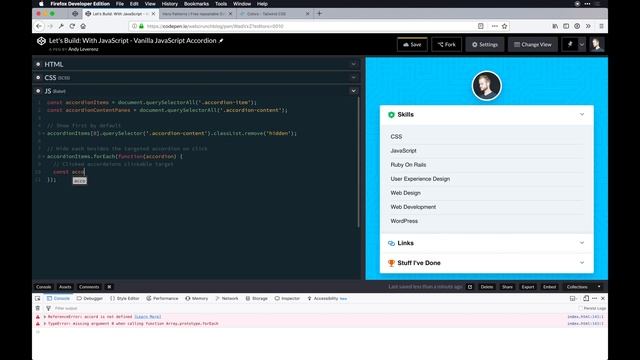Open Collections dropdown arrow in footer
Image resolution: width=640 pixels, height=360 pixels.
click(x=599, y=287)
